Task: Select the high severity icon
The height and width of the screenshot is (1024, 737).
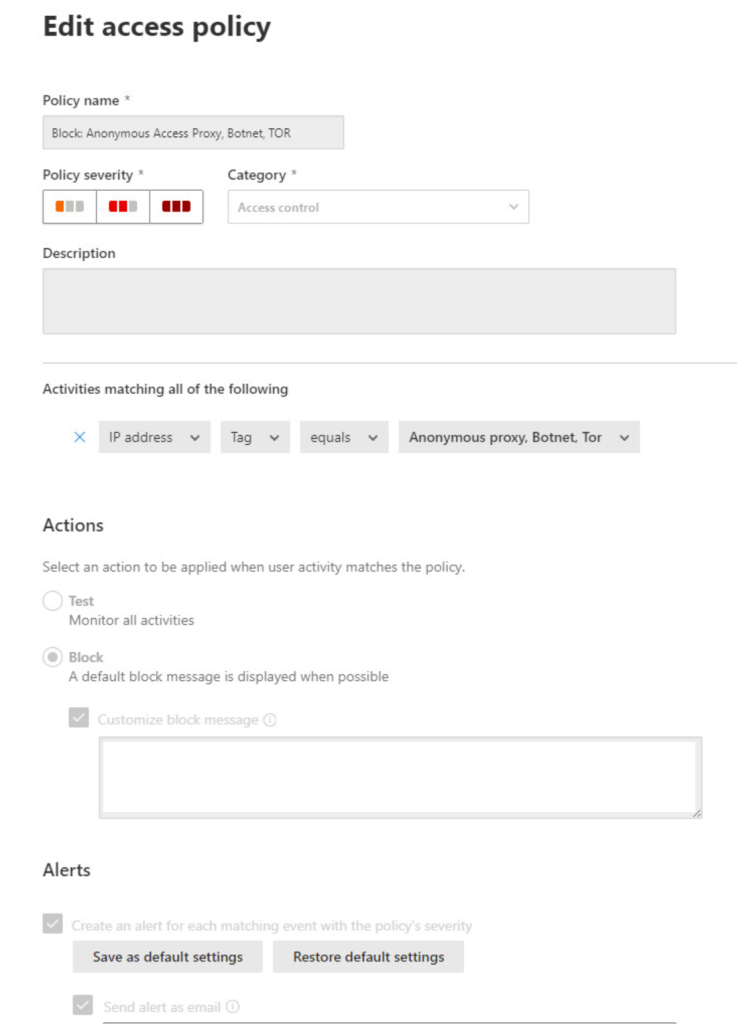Action: tap(176, 207)
